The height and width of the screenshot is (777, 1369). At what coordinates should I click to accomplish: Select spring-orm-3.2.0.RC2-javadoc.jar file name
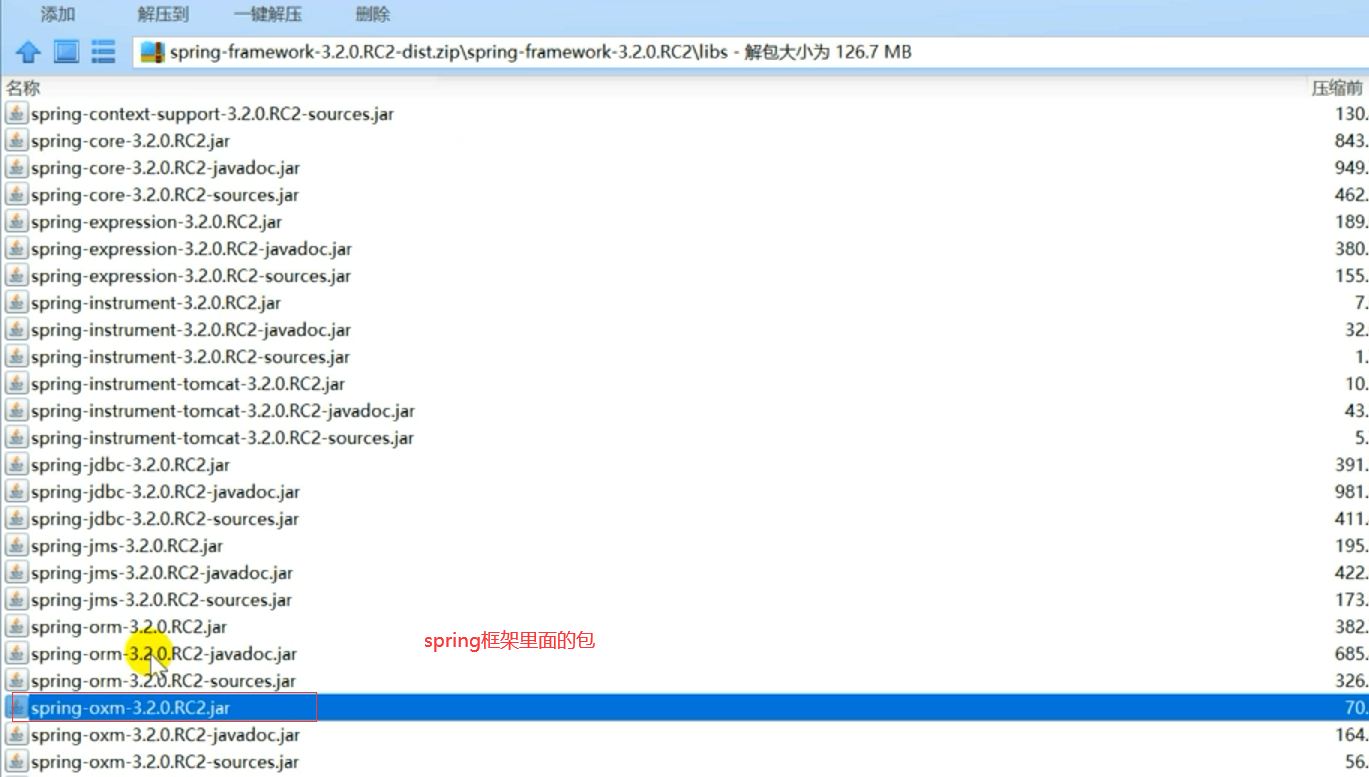[164, 654]
